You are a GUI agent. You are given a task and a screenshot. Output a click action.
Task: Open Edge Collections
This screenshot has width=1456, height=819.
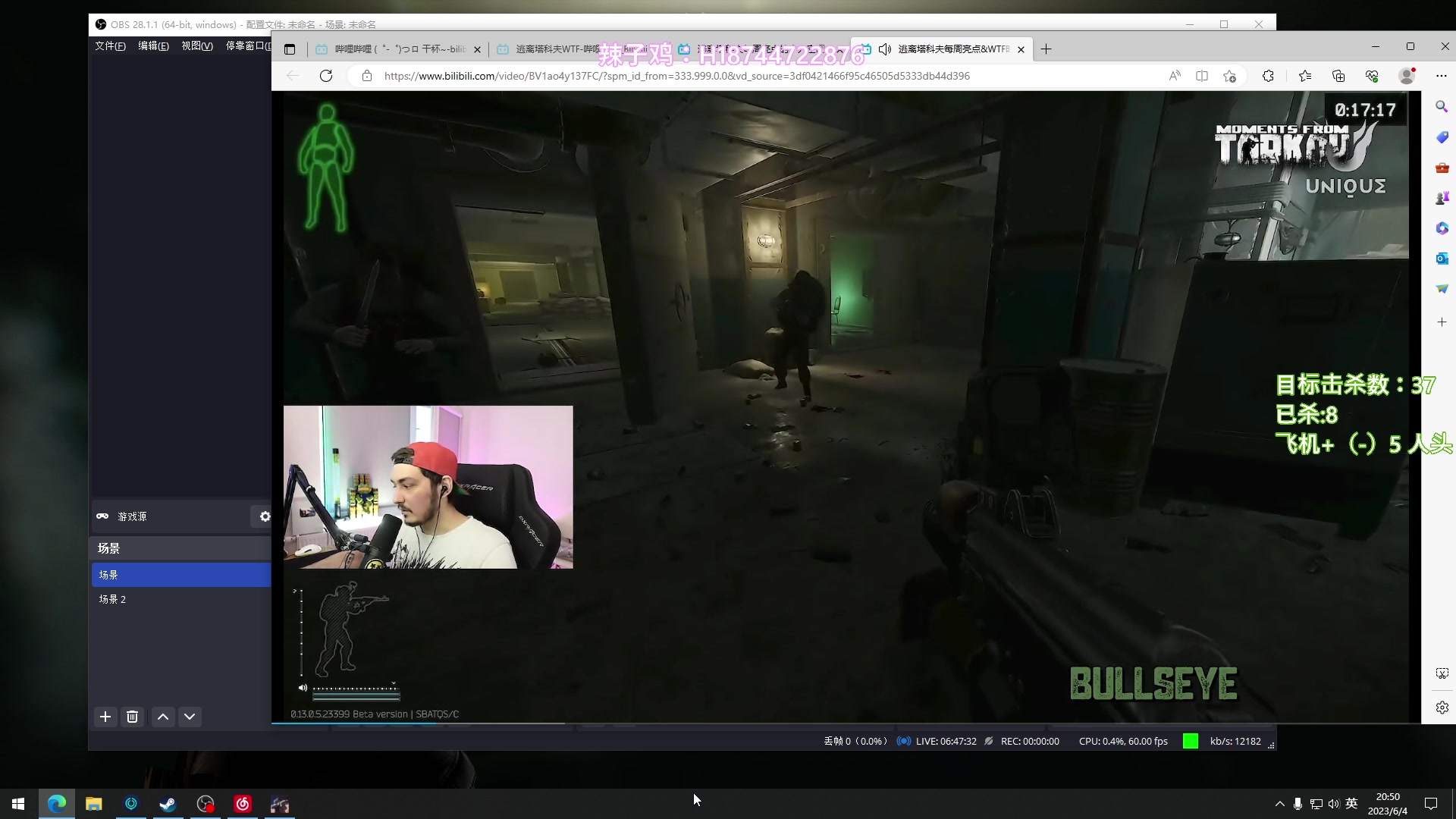click(1338, 76)
